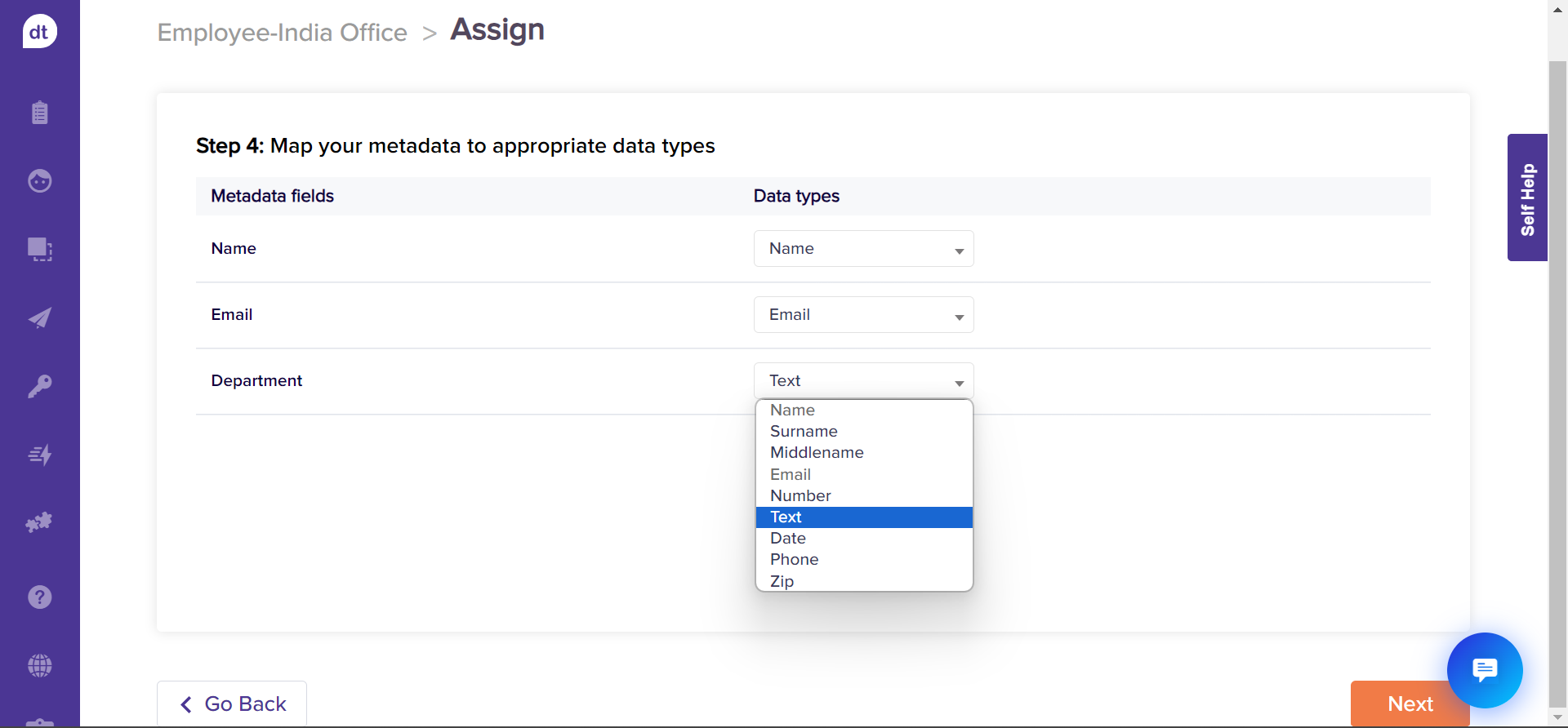Select Surname in the dropdown options

(x=804, y=431)
